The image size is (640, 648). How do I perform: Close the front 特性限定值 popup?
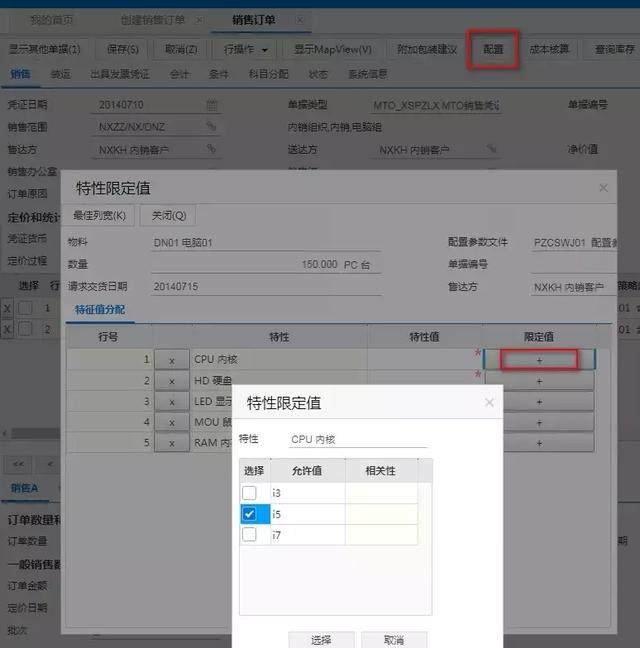[x=489, y=403]
